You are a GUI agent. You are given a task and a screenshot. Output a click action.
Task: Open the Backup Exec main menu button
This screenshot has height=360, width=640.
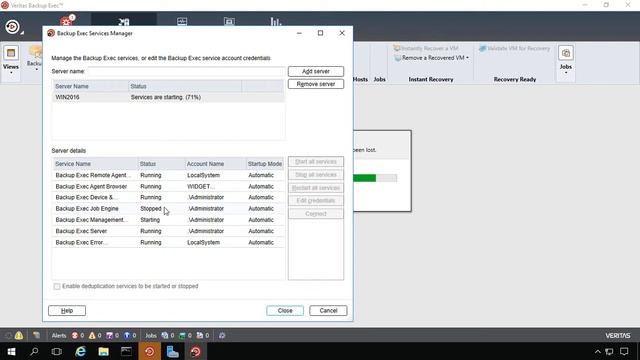pyautogui.click(x=12, y=27)
